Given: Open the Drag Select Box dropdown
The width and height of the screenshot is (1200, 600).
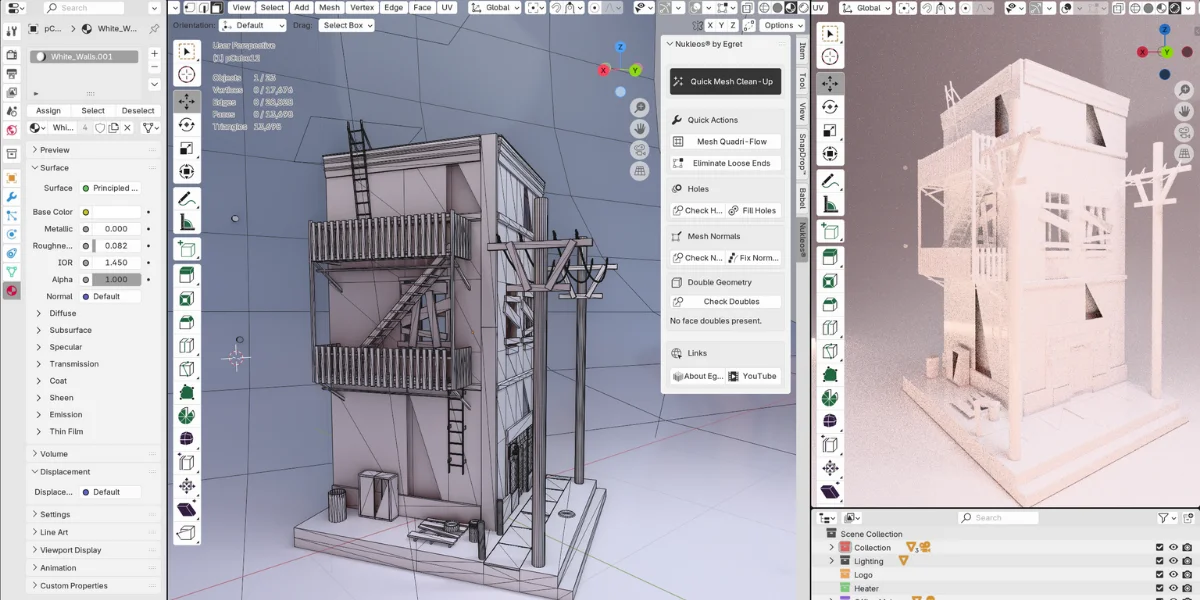Looking at the screenshot, I should click(345, 25).
